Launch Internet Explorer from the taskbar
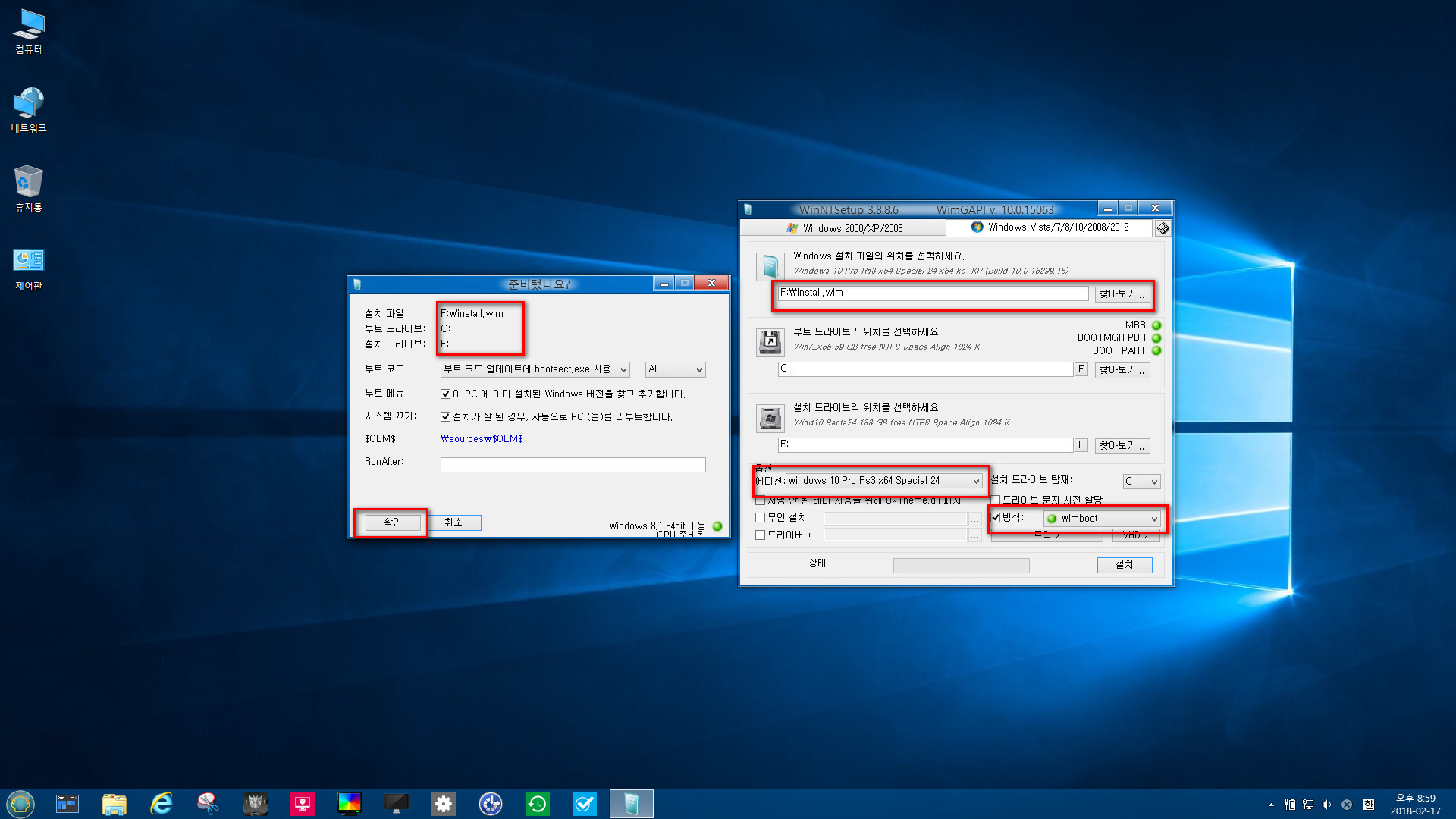 pyautogui.click(x=162, y=804)
